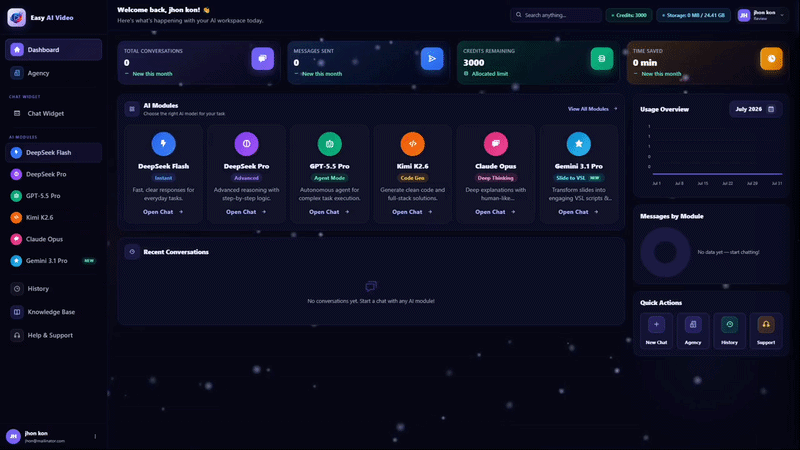Screen dimensions: 800x450
Task: Expand the jhon kon profile dropdown
Action: pyautogui.click(x=782, y=15)
